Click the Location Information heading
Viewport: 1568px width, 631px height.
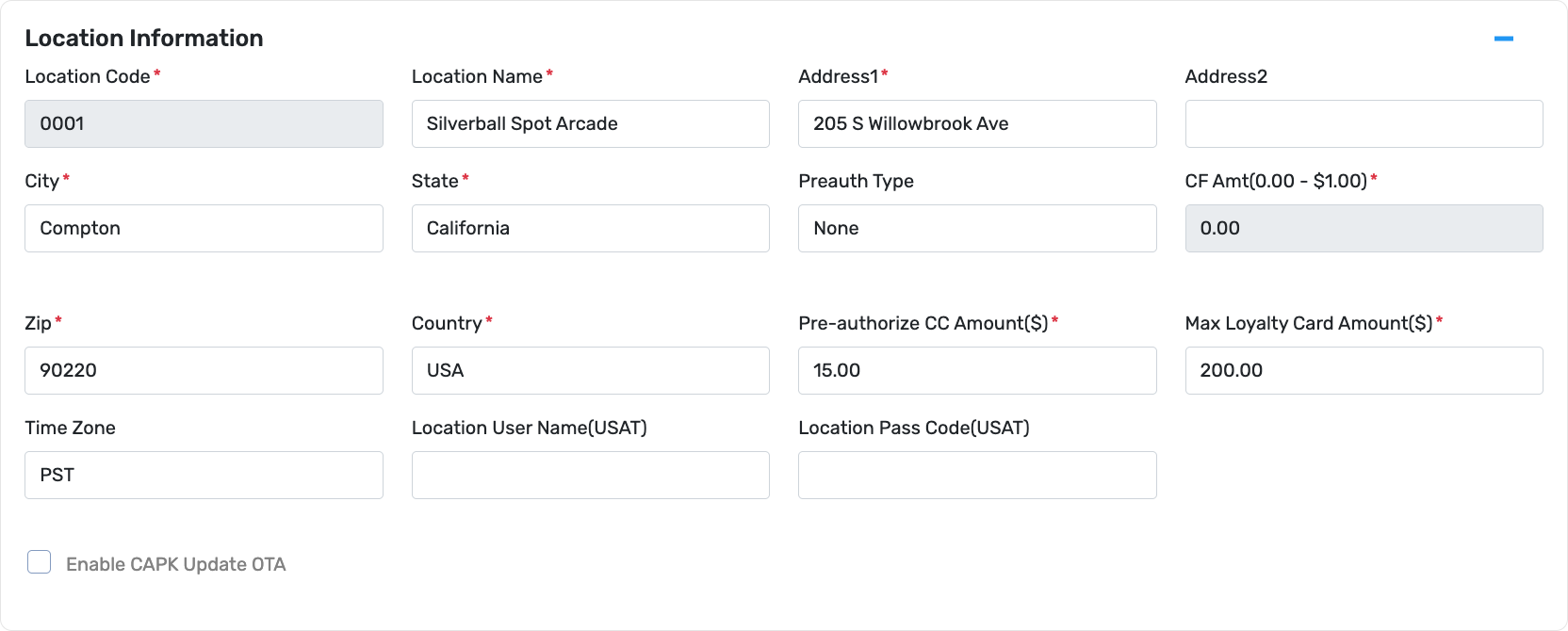143,38
